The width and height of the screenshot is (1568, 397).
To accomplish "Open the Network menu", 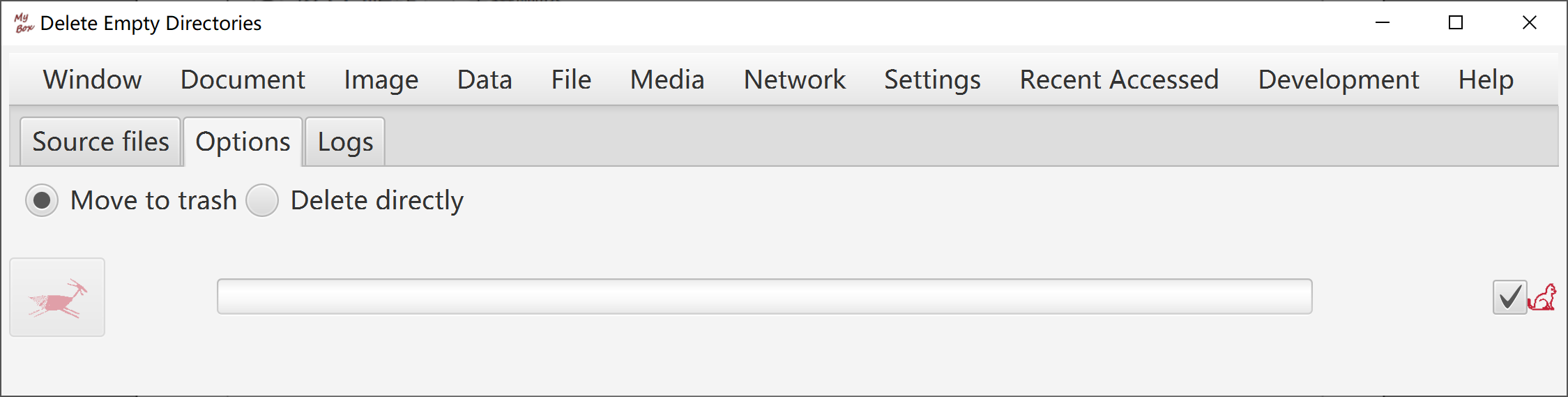I will [x=794, y=80].
